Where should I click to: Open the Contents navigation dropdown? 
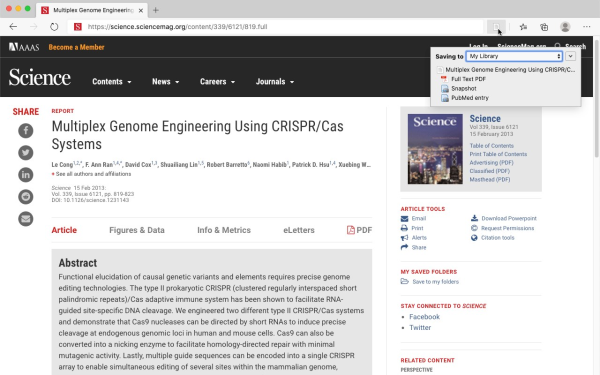[x=111, y=82]
